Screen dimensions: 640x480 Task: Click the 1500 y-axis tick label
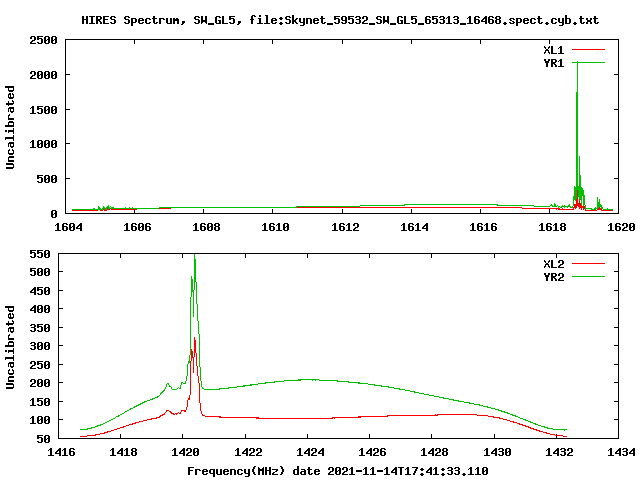coord(43,109)
